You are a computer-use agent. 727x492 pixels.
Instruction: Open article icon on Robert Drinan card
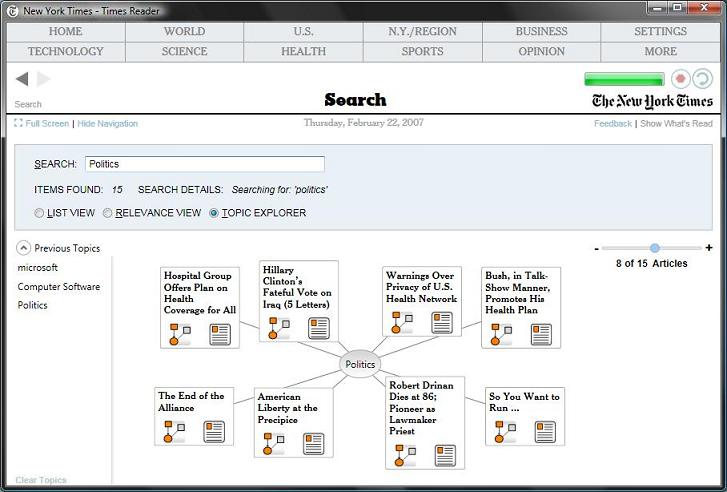pos(445,455)
